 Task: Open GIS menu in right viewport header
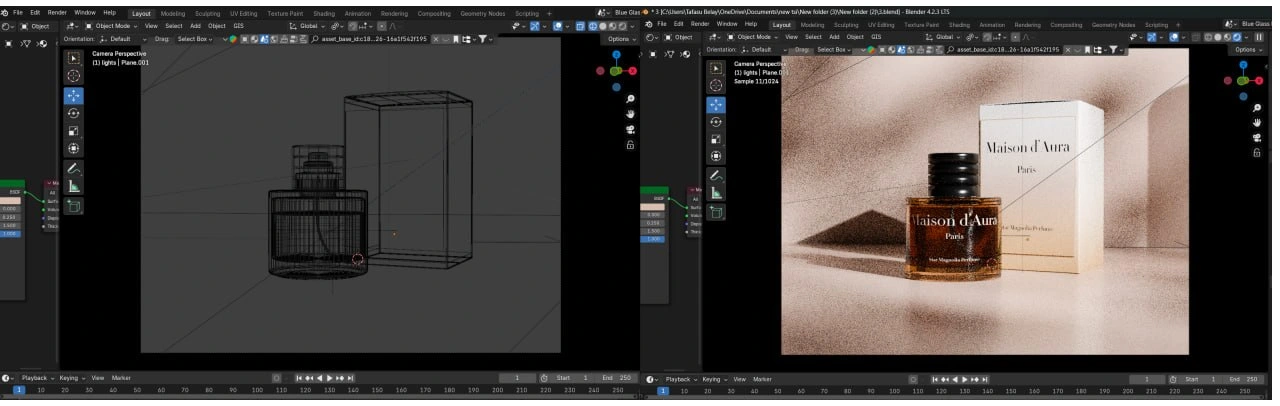[x=875, y=37]
